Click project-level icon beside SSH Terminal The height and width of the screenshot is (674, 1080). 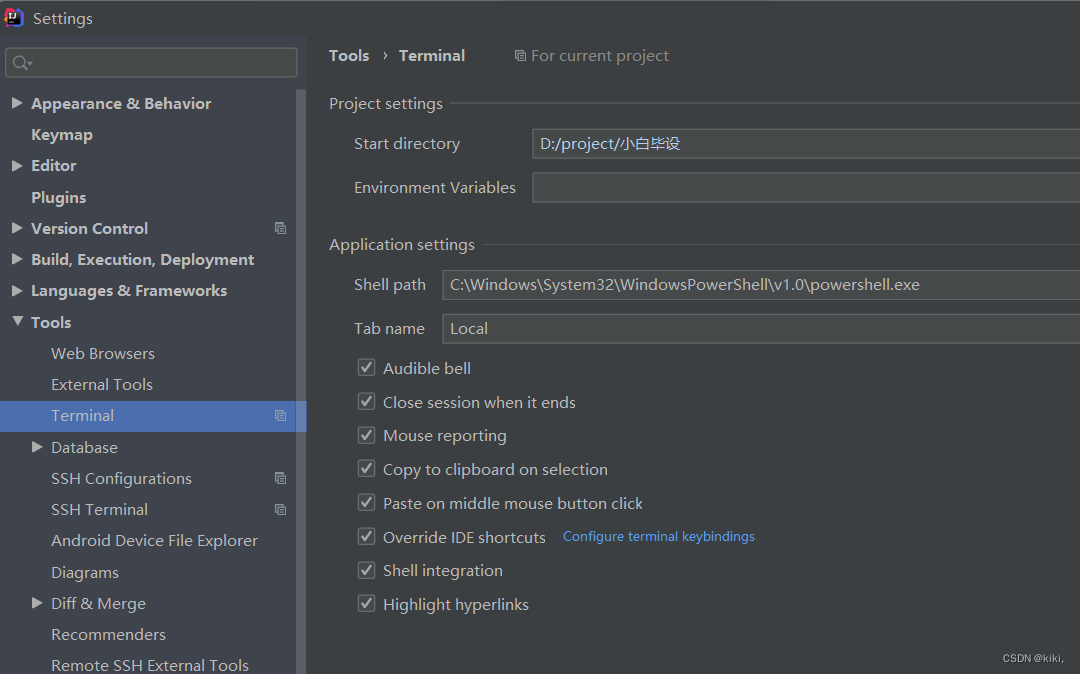pos(281,510)
